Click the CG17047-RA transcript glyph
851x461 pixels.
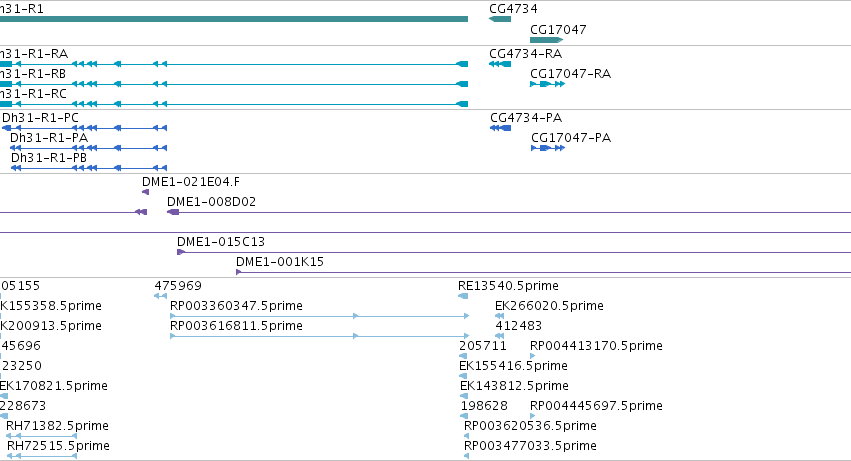tap(548, 84)
